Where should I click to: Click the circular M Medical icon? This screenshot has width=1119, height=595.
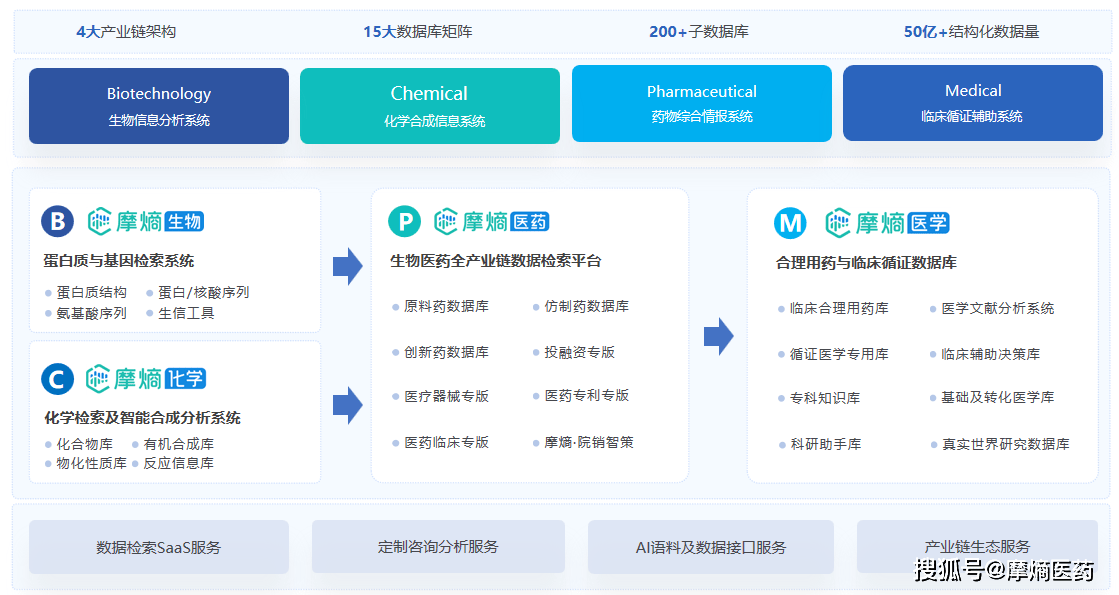tap(790, 223)
